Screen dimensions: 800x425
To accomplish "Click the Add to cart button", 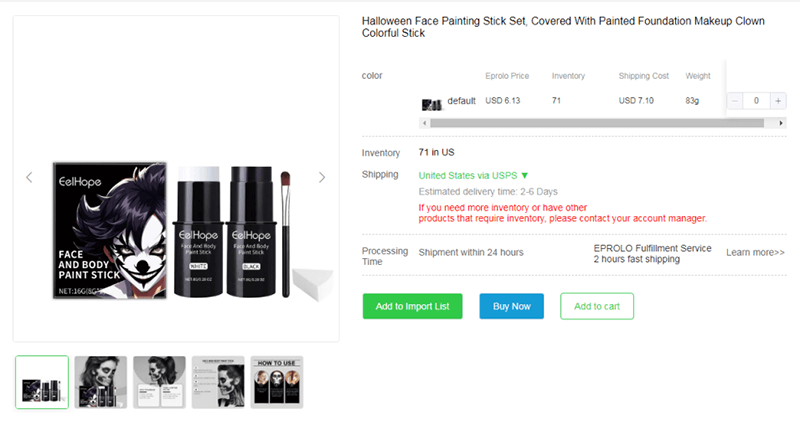I will (x=597, y=306).
